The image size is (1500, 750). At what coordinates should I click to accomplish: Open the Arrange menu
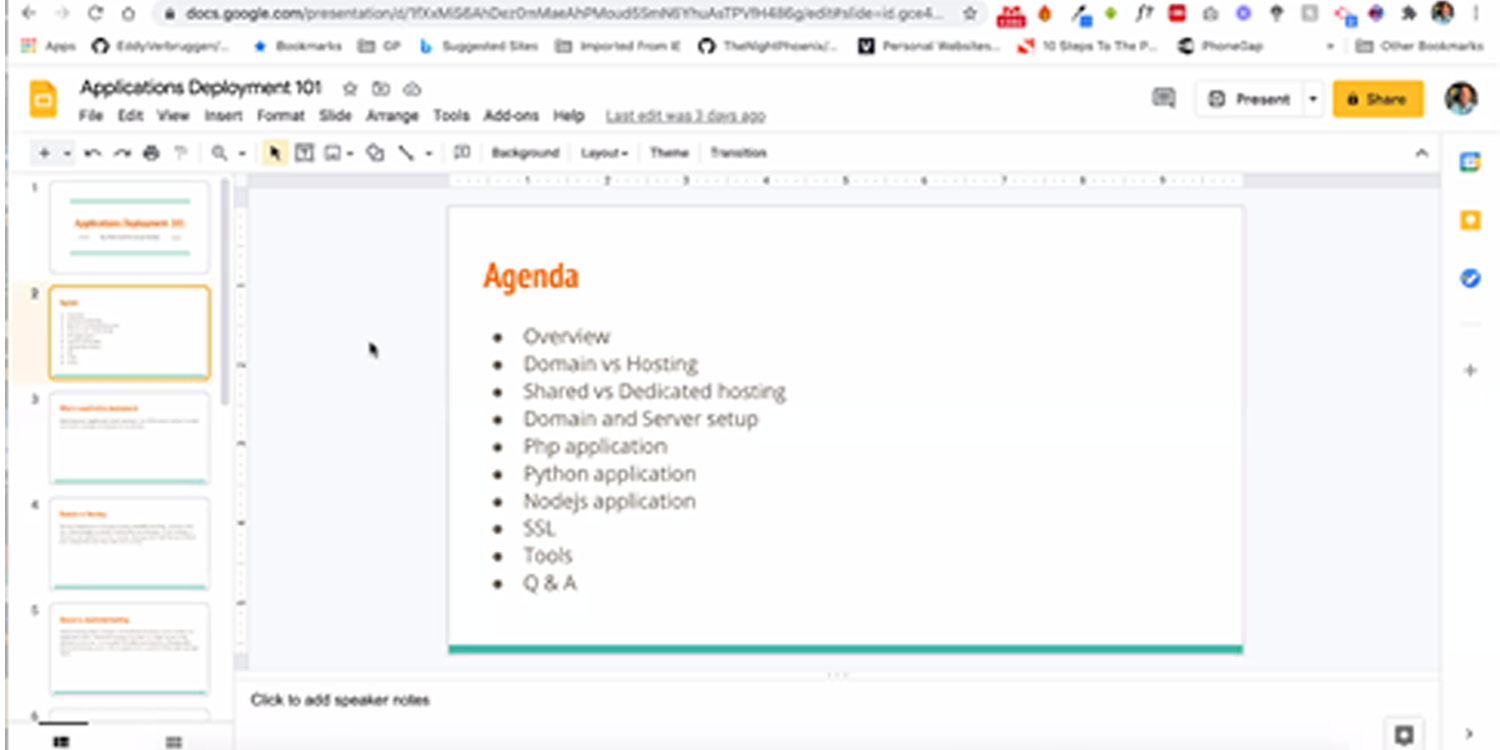coord(391,116)
